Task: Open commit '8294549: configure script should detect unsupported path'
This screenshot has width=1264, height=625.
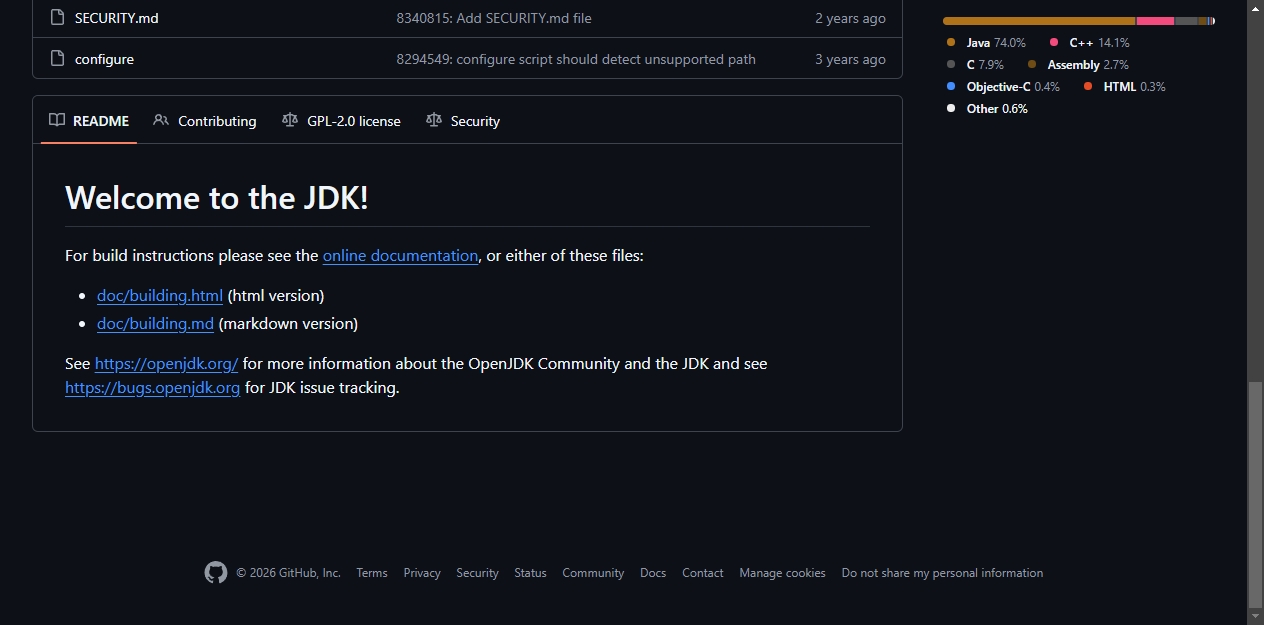Action: pos(576,59)
